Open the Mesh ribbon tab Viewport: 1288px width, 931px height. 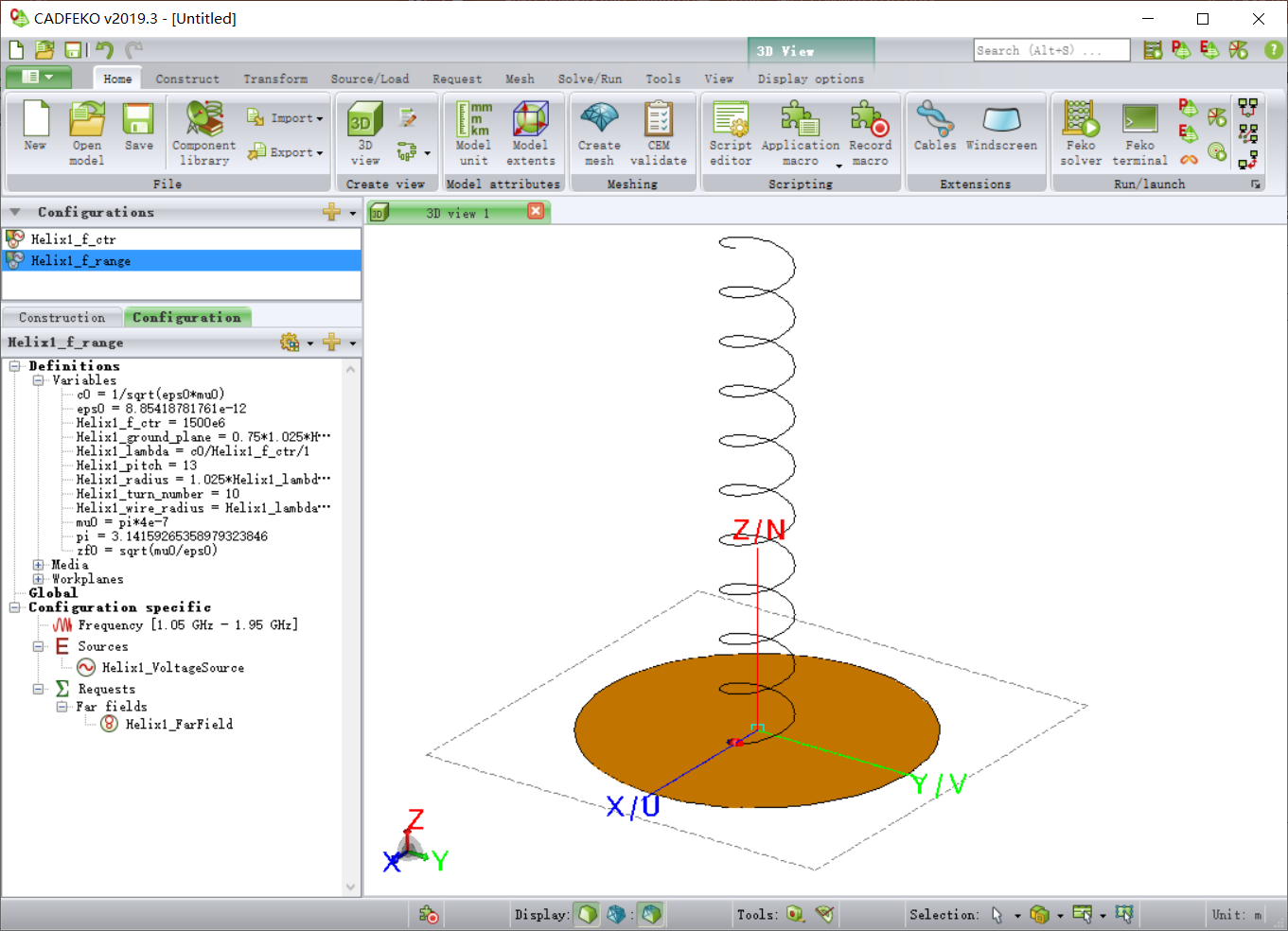pos(520,79)
